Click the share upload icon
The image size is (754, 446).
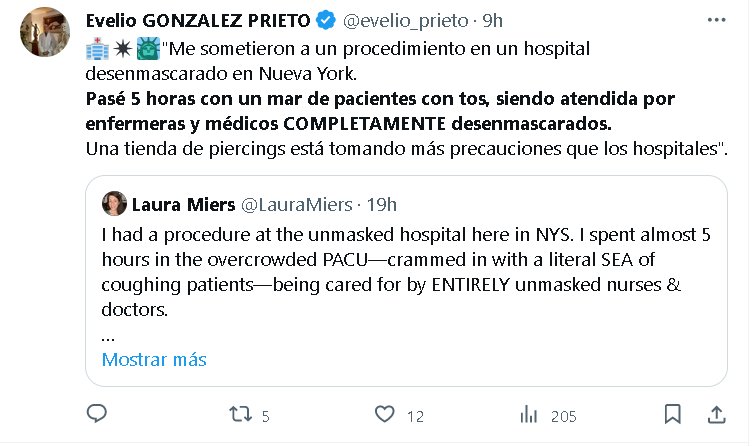pos(717,414)
